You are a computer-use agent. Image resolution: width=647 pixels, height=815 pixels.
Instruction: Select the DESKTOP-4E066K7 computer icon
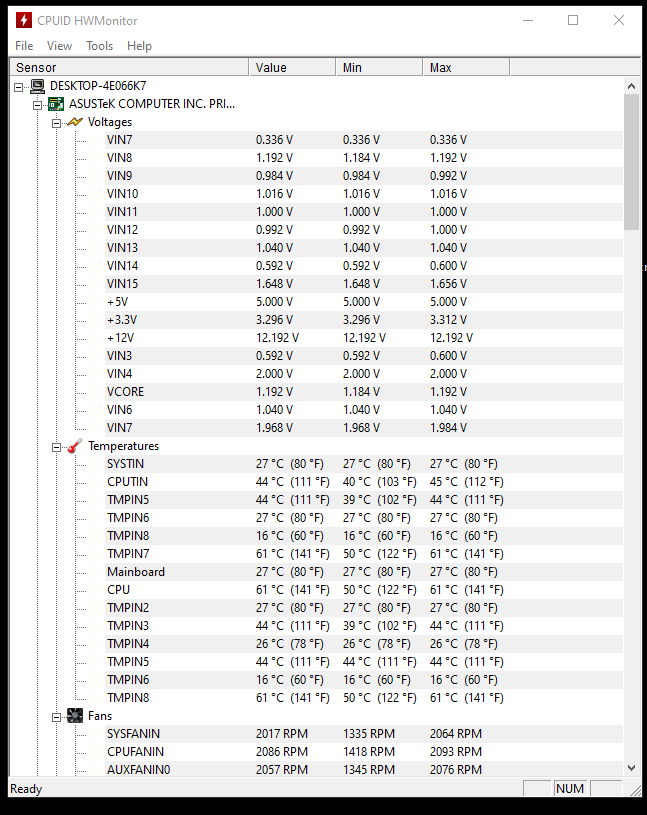37,86
